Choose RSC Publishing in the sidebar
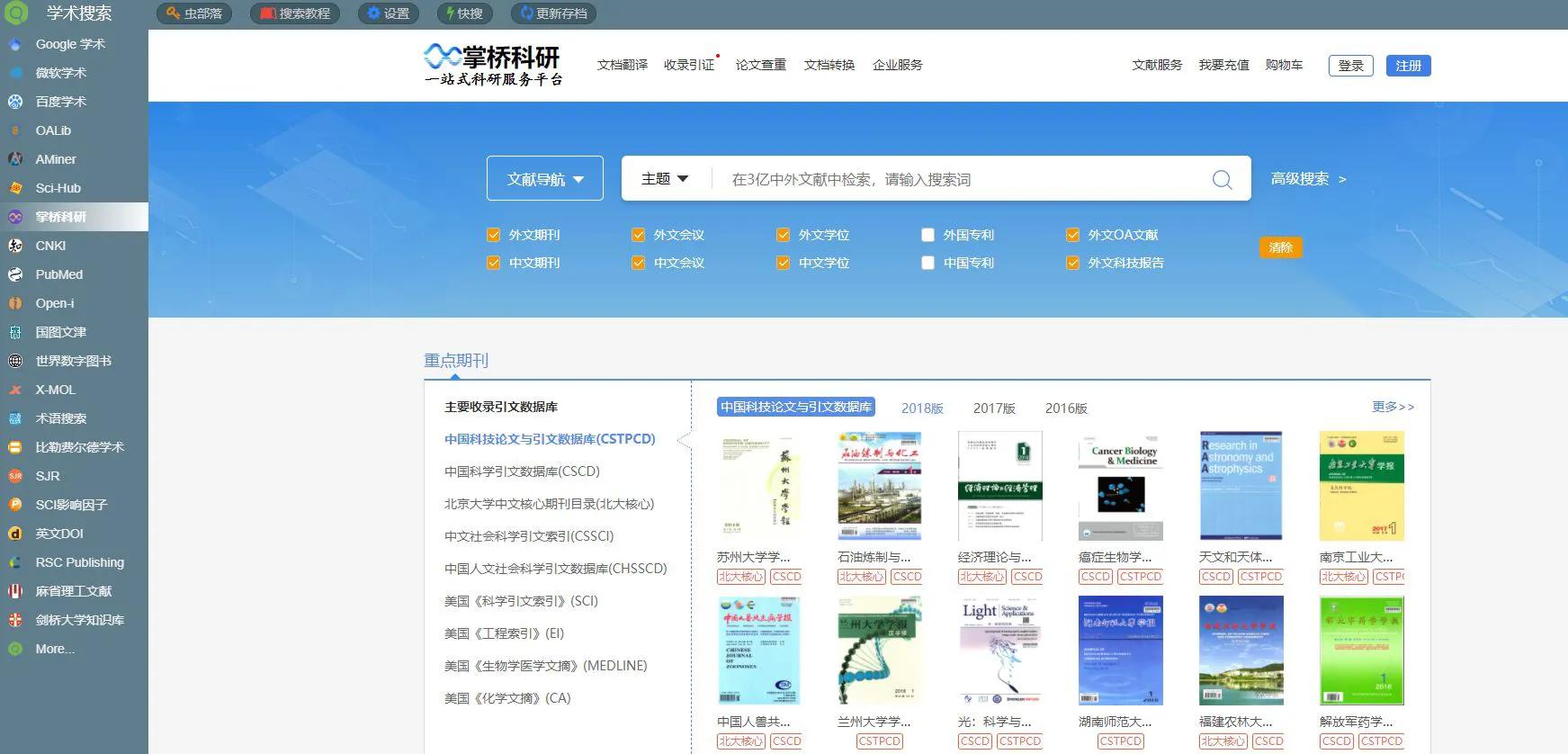 [80, 562]
